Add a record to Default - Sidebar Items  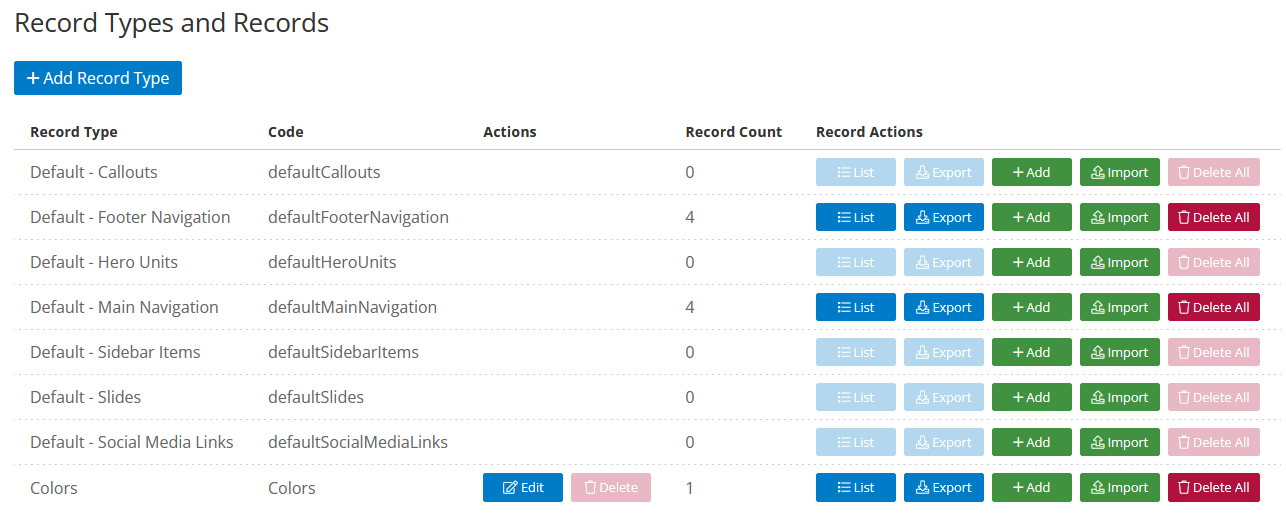click(1032, 352)
